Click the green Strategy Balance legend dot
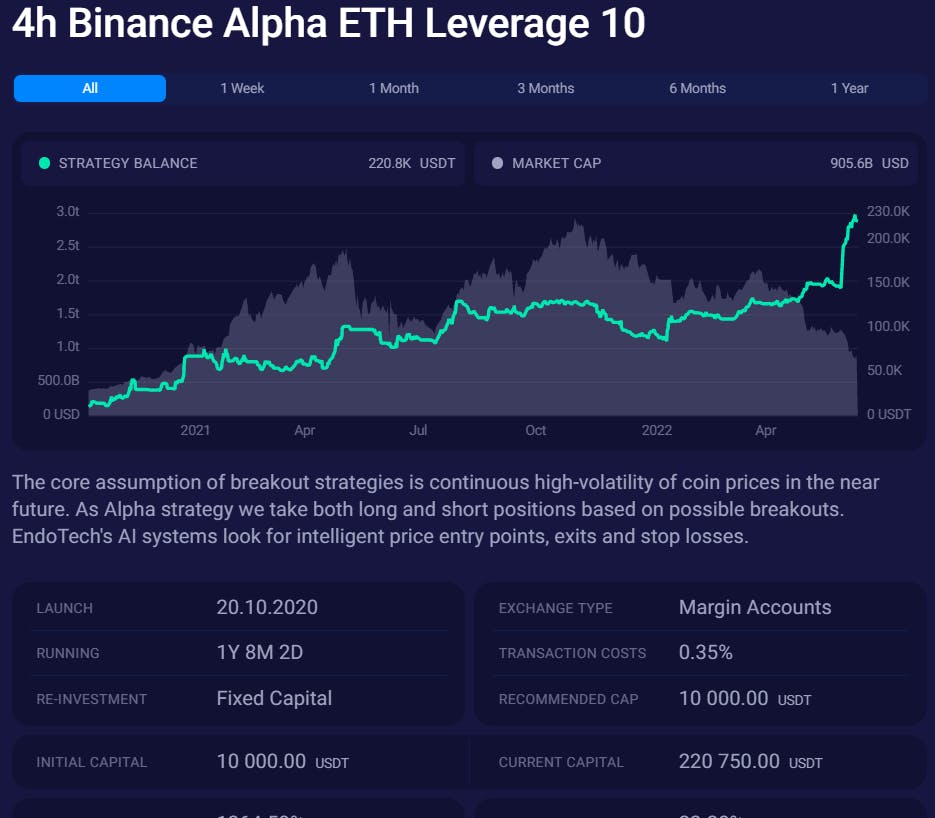 point(44,163)
